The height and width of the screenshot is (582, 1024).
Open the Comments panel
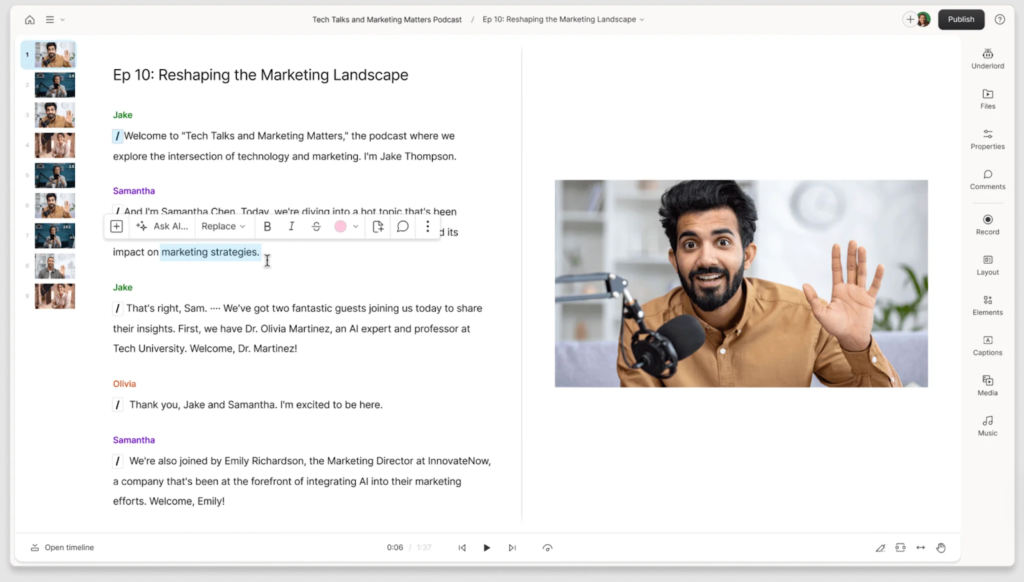click(x=987, y=179)
